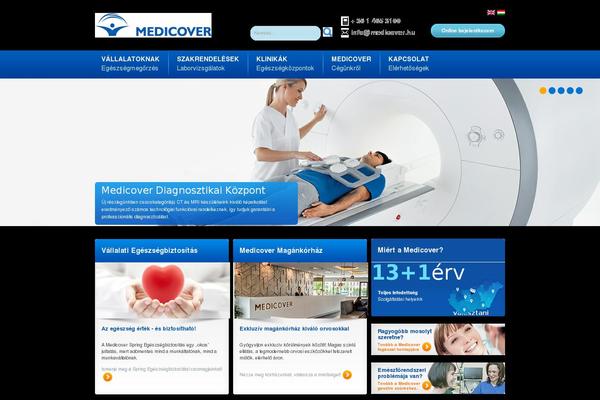This screenshot has height=400, width=600.
Task: Select the fourth slider dot
Action: click(570, 91)
